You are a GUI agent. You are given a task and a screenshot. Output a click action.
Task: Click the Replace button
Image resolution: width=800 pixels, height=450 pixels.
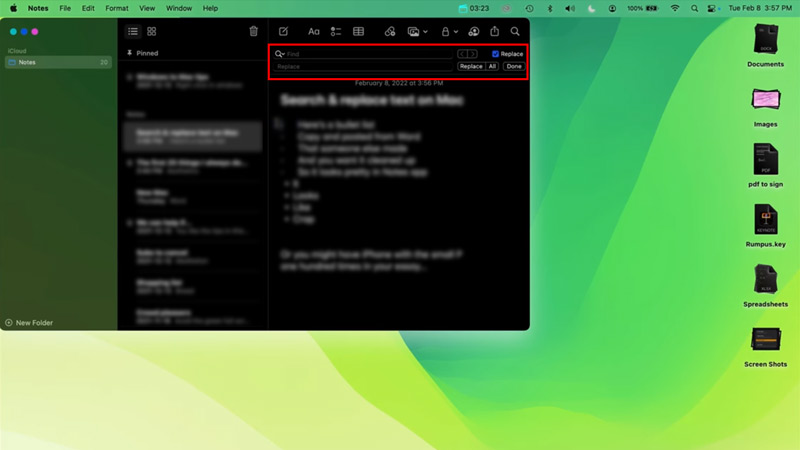coord(471,66)
